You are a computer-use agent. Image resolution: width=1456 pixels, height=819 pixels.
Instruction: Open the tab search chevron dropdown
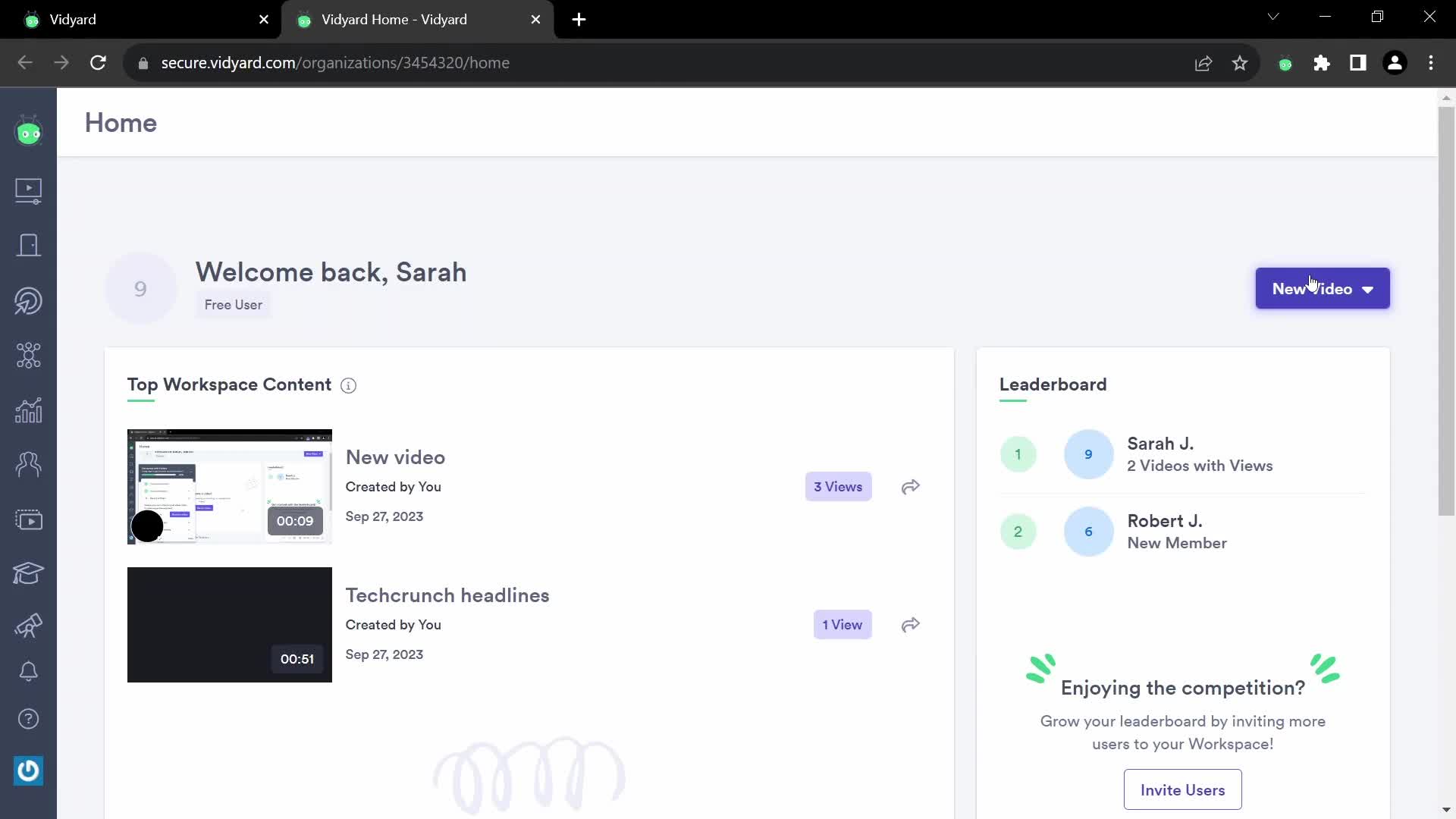tap(1273, 17)
